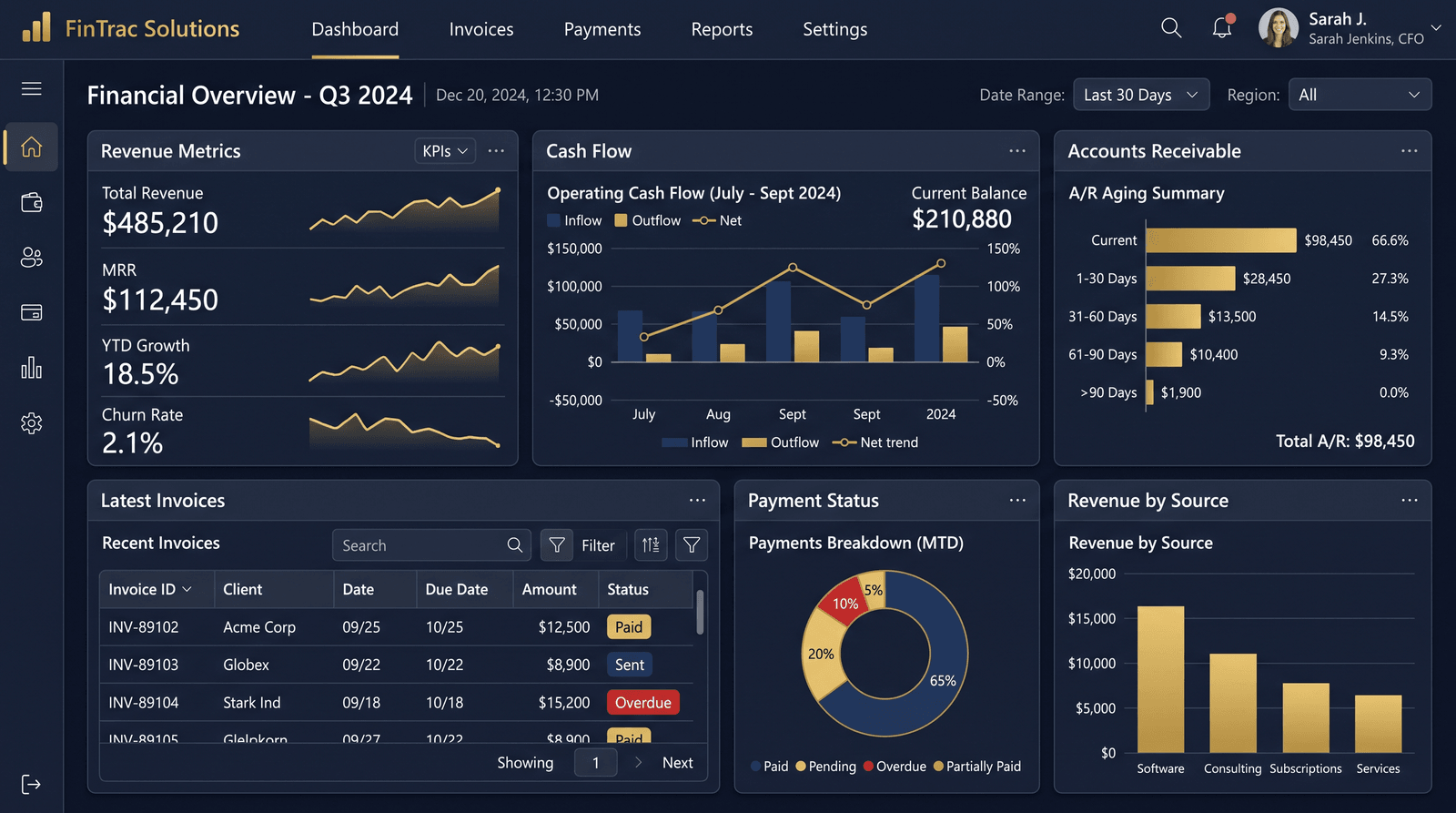Image resolution: width=1456 pixels, height=813 pixels.
Task: Select invoice INV-89103 ID cell
Action: (x=144, y=665)
